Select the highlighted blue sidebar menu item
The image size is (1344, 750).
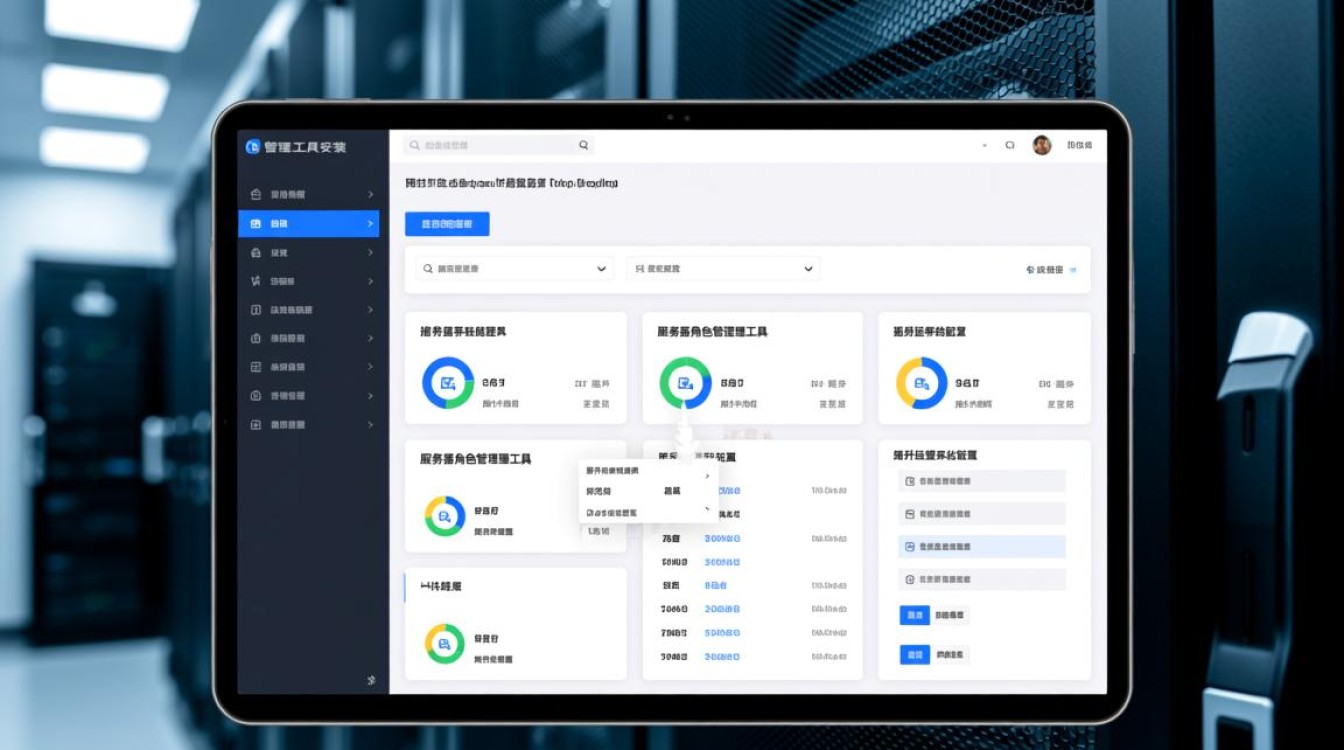click(308, 224)
